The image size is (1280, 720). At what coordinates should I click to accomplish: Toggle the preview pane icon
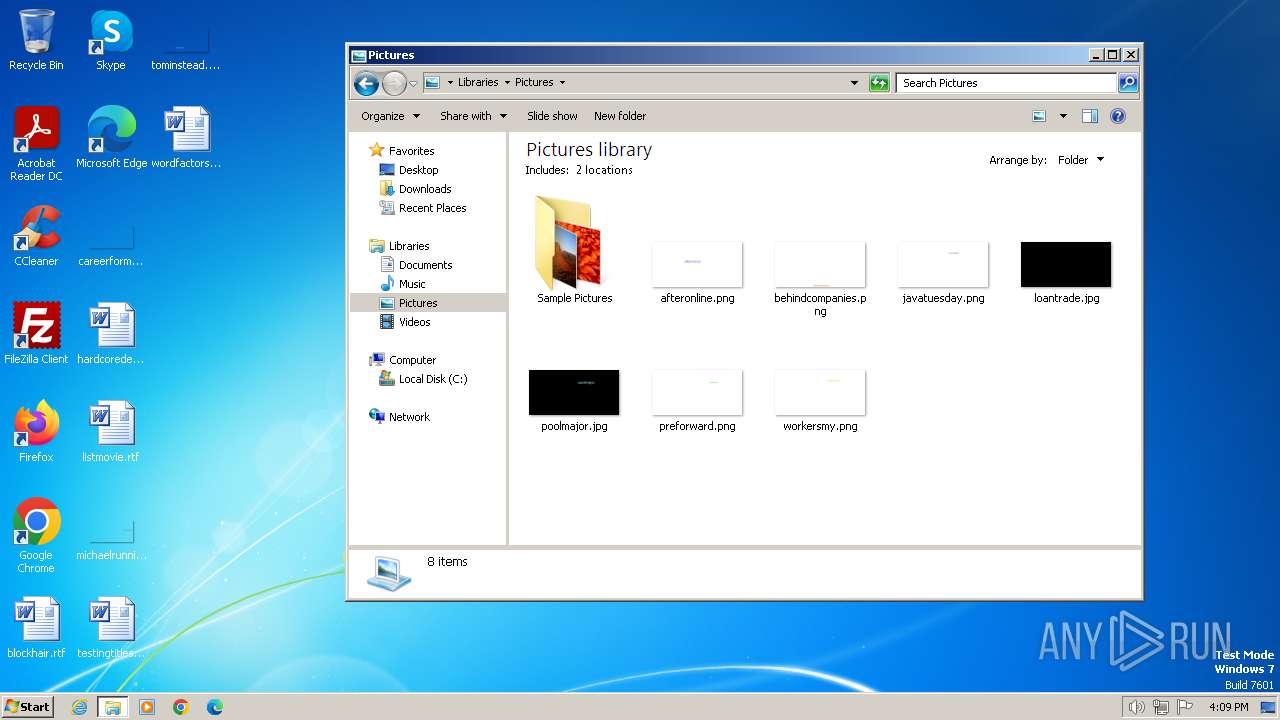click(1090, 116)
